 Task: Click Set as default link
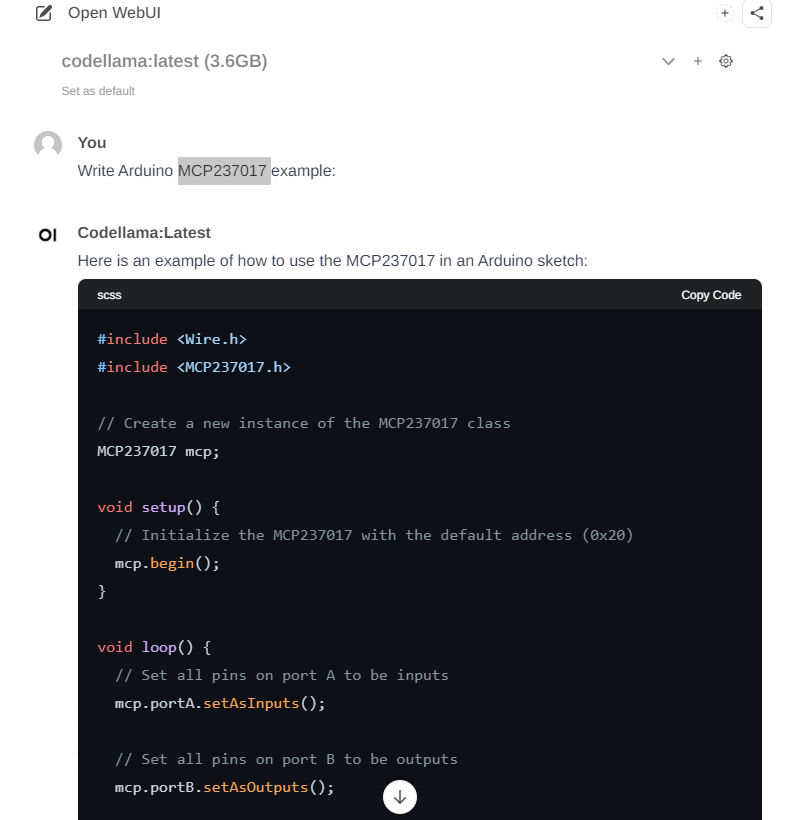98,91
